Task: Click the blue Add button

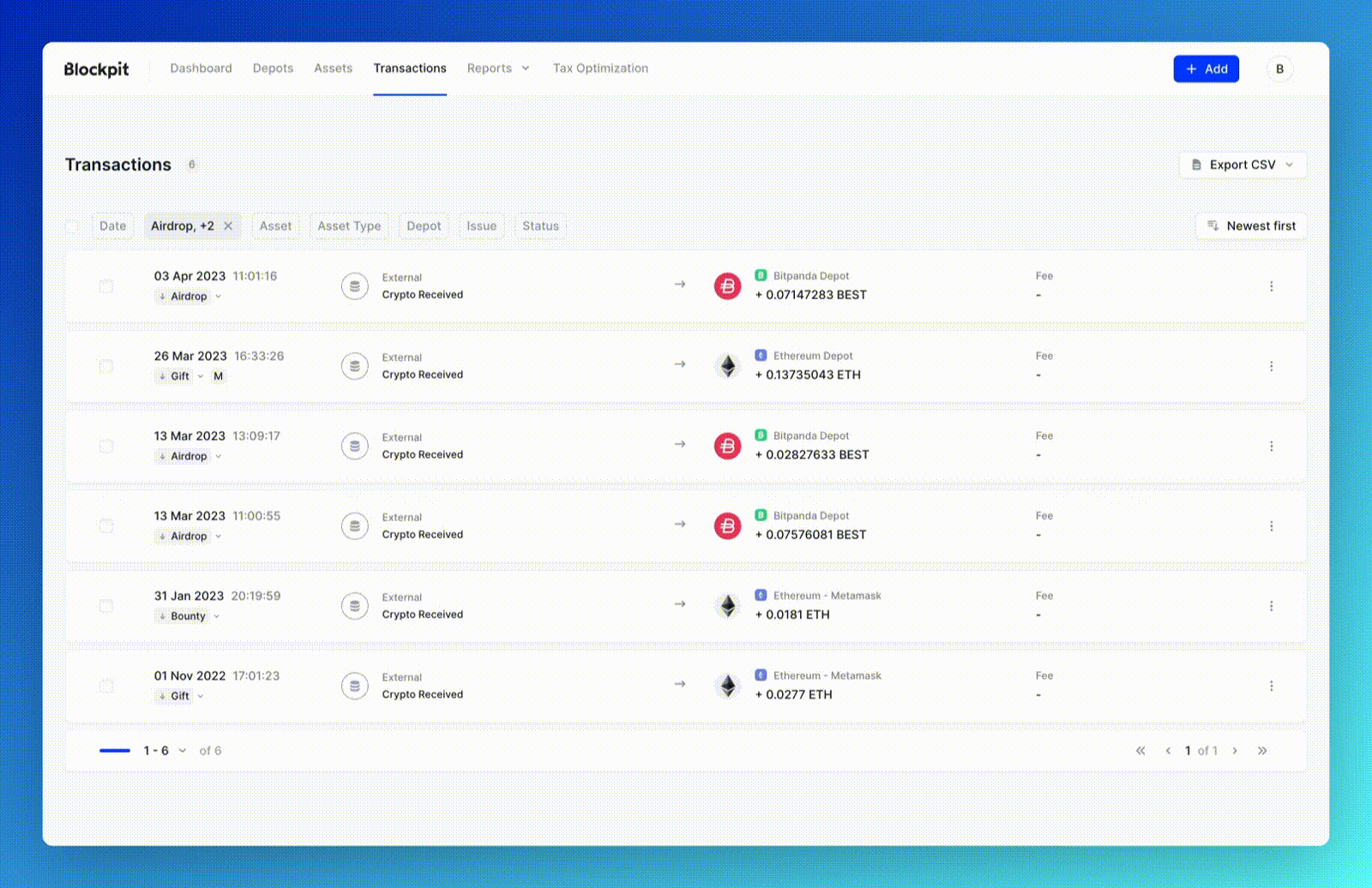Action: [x=1206, y=69]
